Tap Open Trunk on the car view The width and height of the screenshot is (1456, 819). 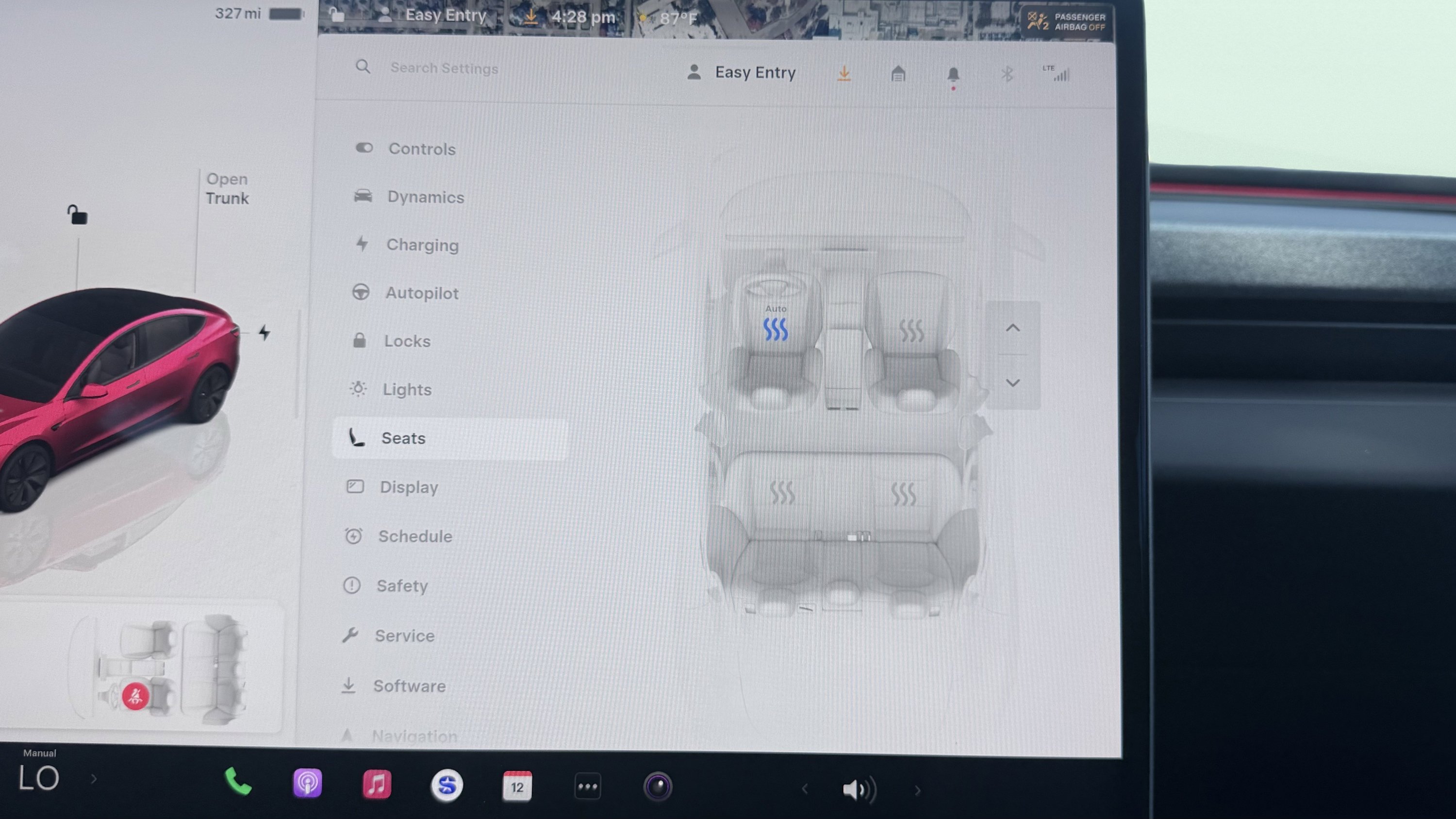click(227, 188)
